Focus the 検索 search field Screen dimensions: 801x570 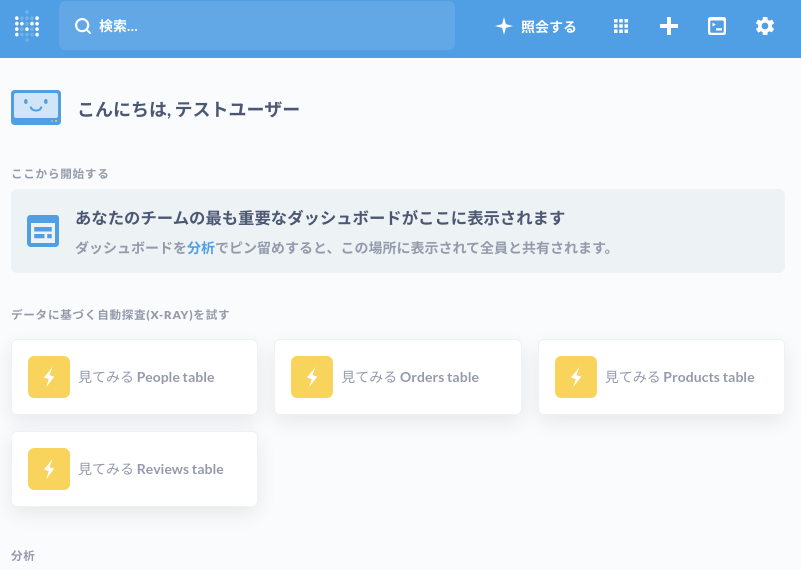click(x=257, y=26)
